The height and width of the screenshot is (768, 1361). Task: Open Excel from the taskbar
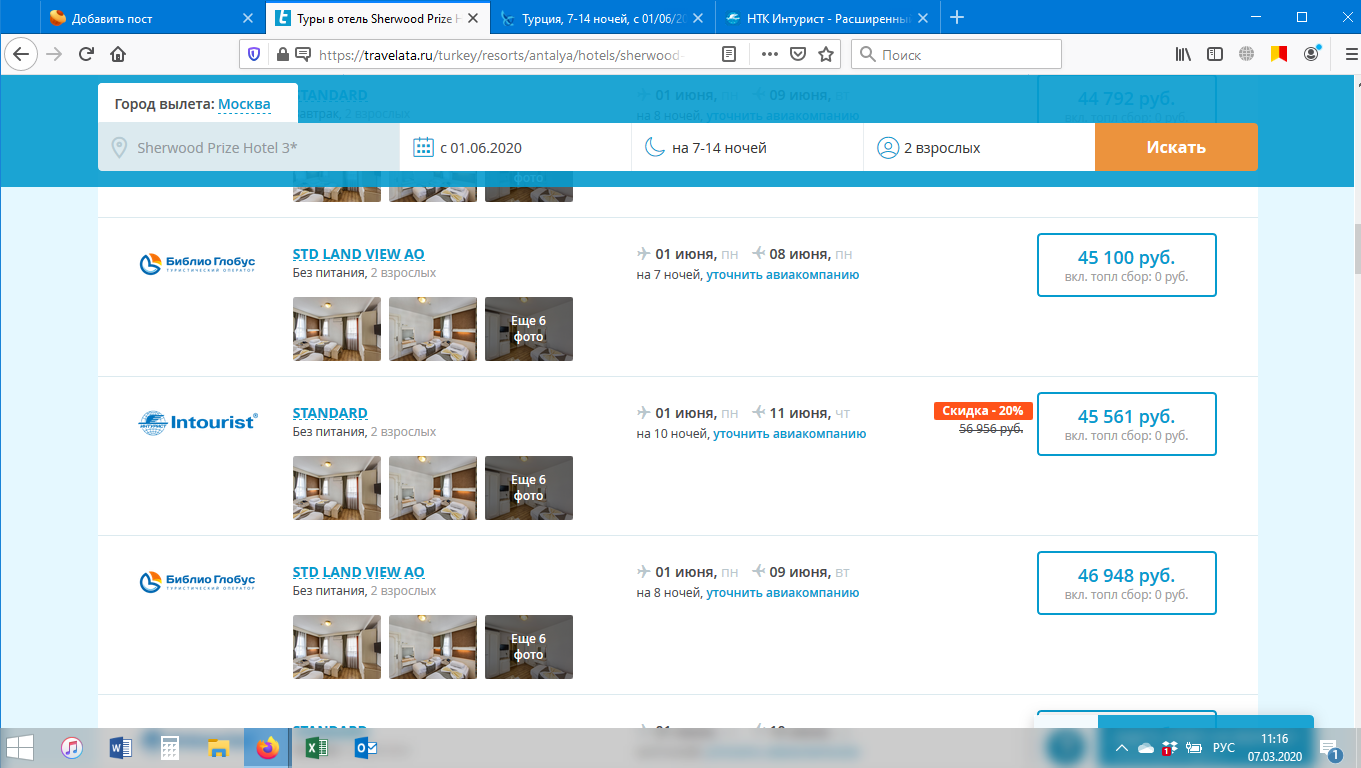316,747
